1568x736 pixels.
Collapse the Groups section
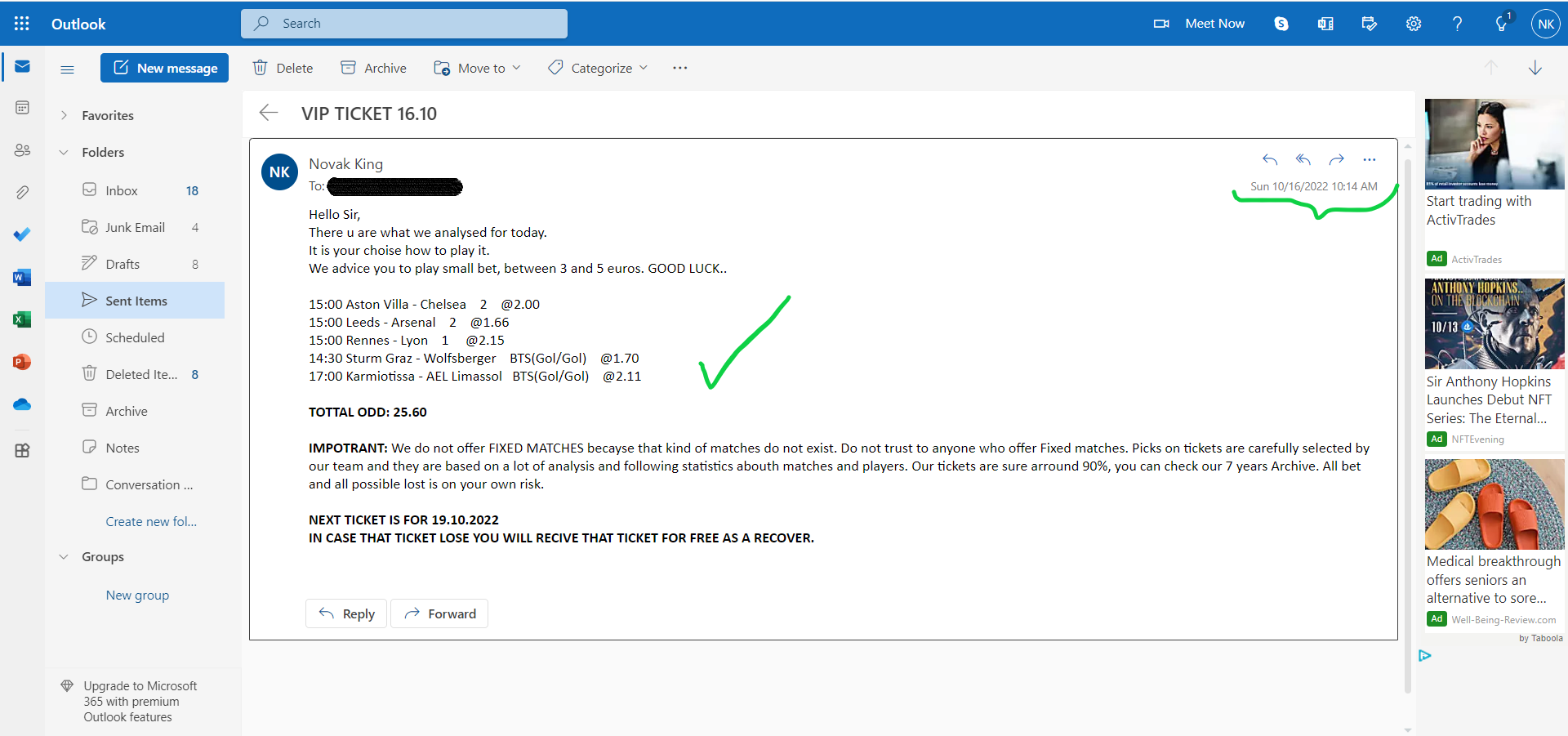(x=64, y=556)
